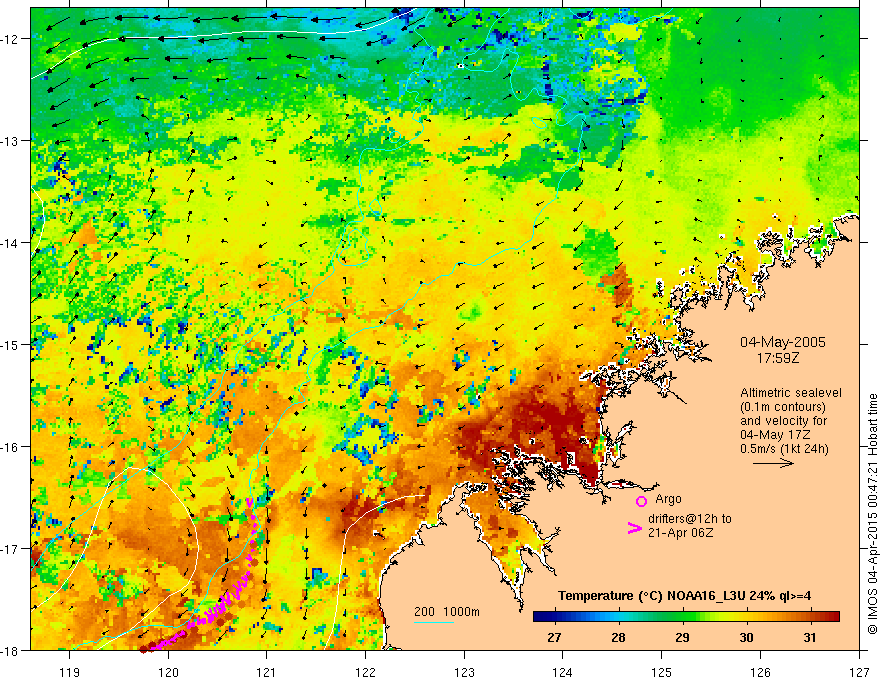
Task: Click the latitude axis label -15
Action: (x=9, y=344)
